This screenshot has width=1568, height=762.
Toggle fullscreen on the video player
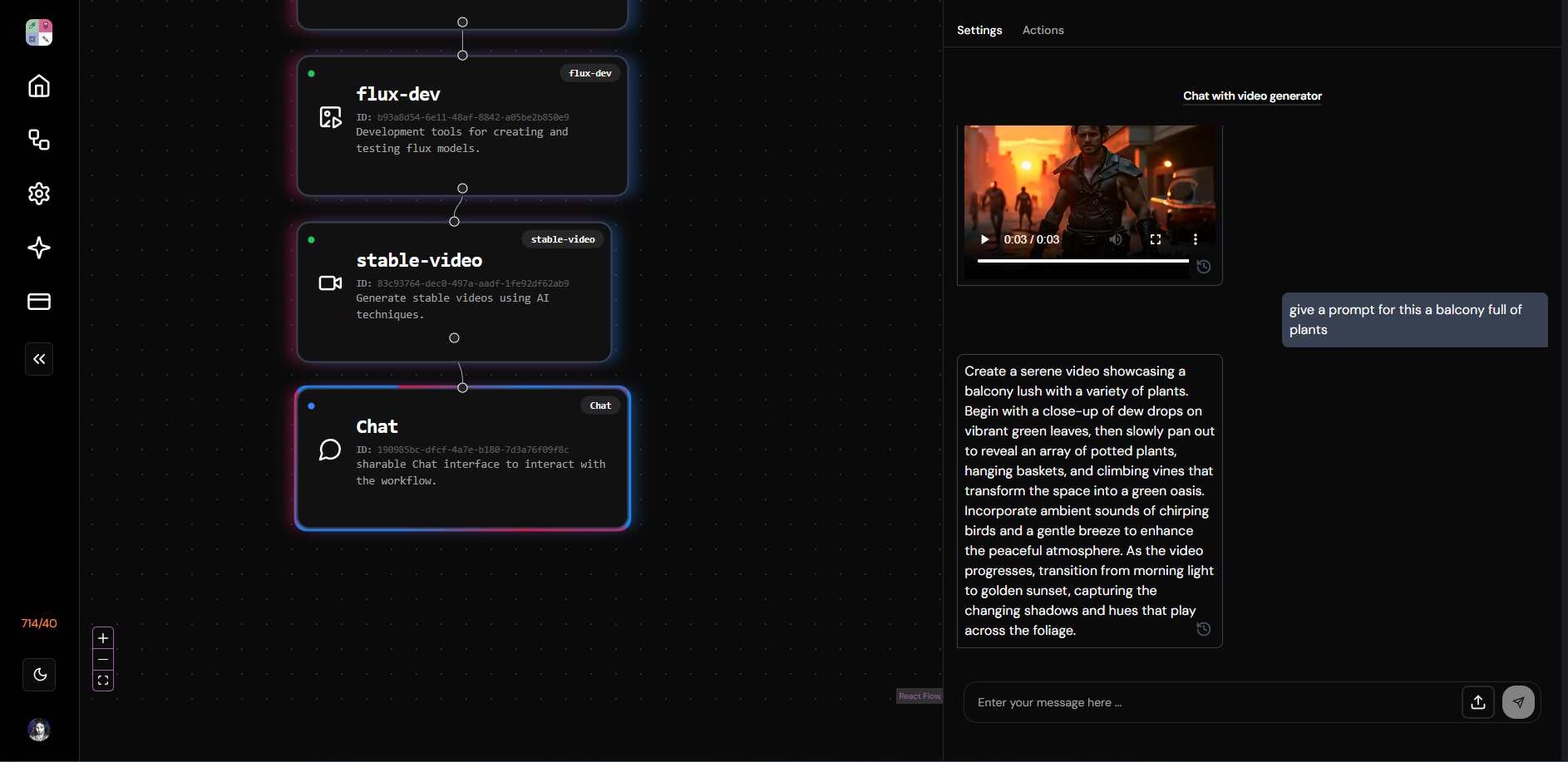click(1156, 239)
